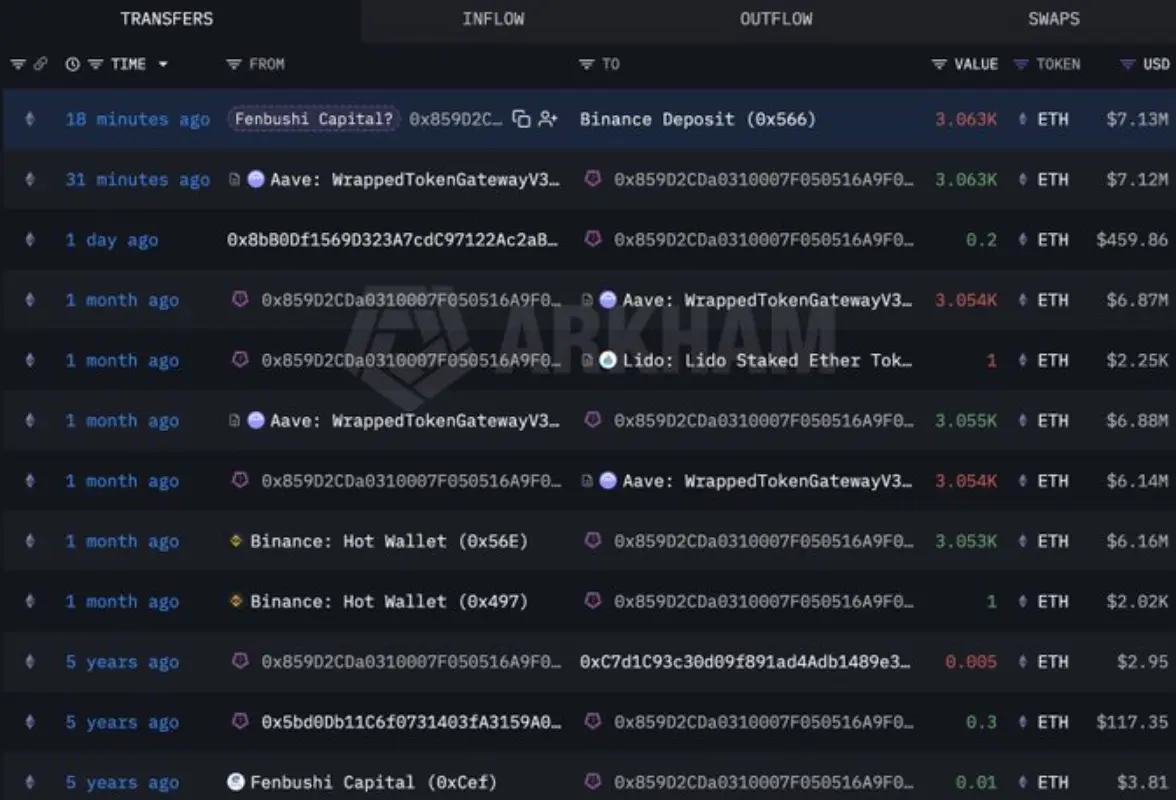Click the Aave icon in the 31 minutes ago row
Image resolution: width=1176 pixels, height=800 pixels.
pos(256,179)
